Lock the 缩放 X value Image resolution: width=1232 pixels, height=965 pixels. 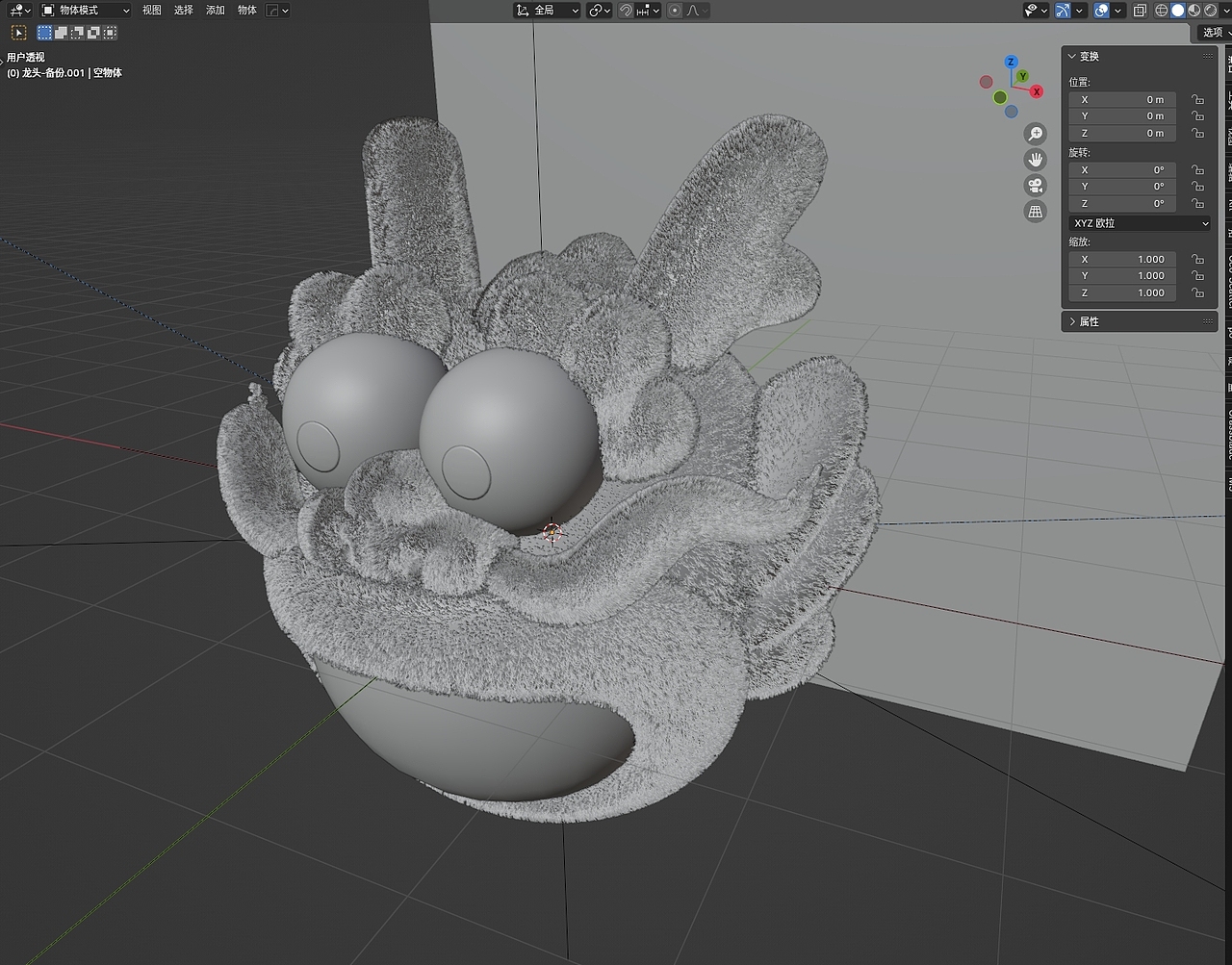pyautogui.click(x=1197, y=259)
